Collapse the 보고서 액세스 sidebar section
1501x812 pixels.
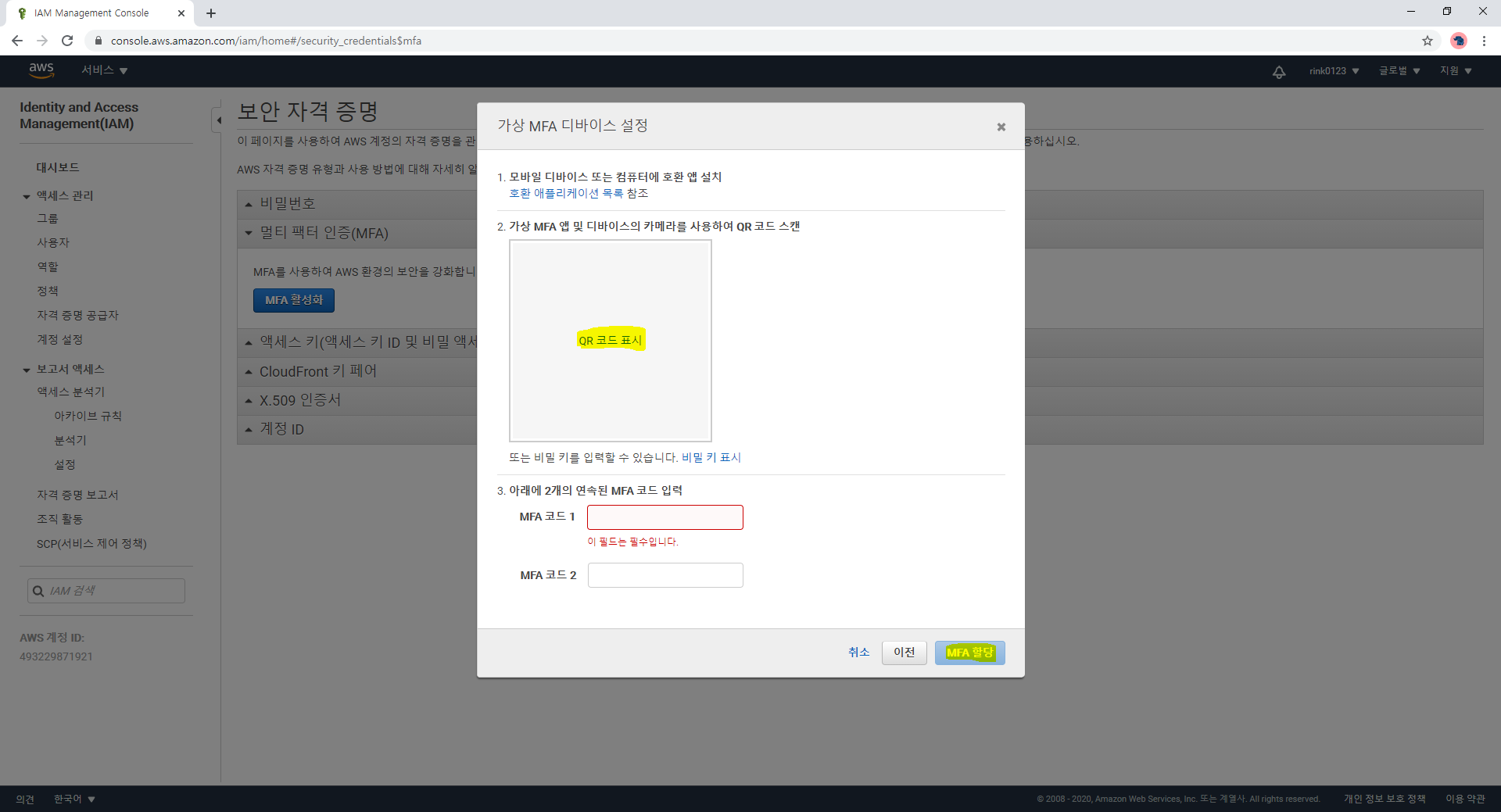click(x=27, y=370)
